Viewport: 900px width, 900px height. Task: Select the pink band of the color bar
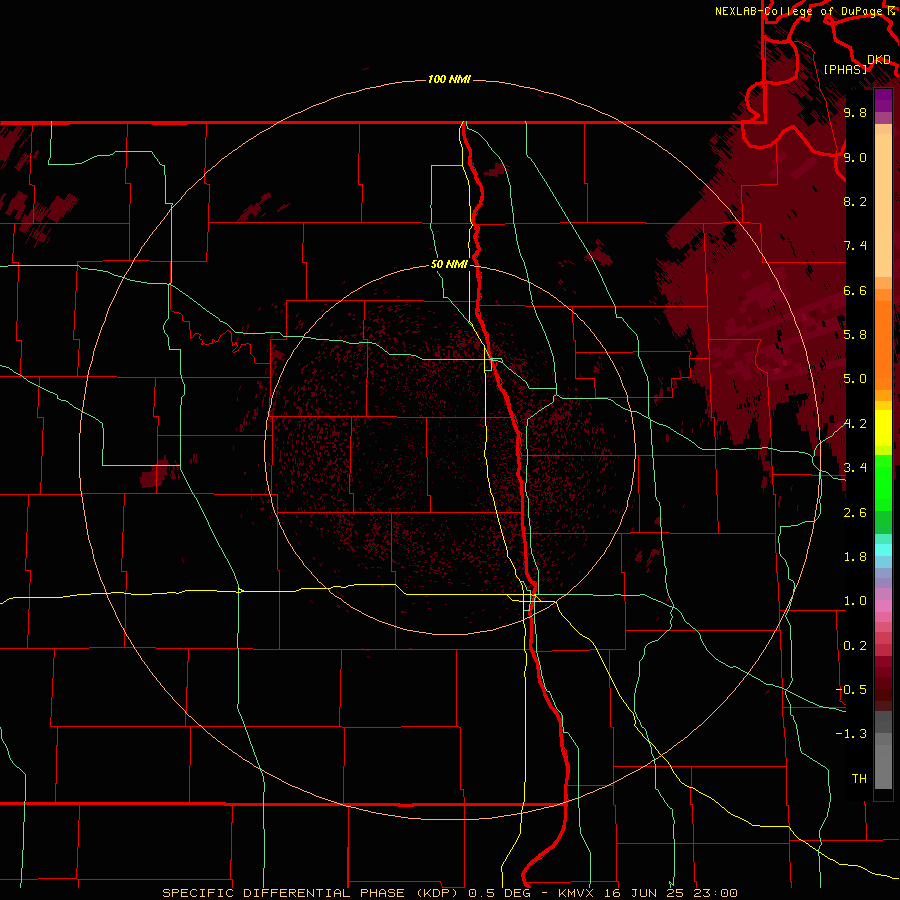coord(883,606)
